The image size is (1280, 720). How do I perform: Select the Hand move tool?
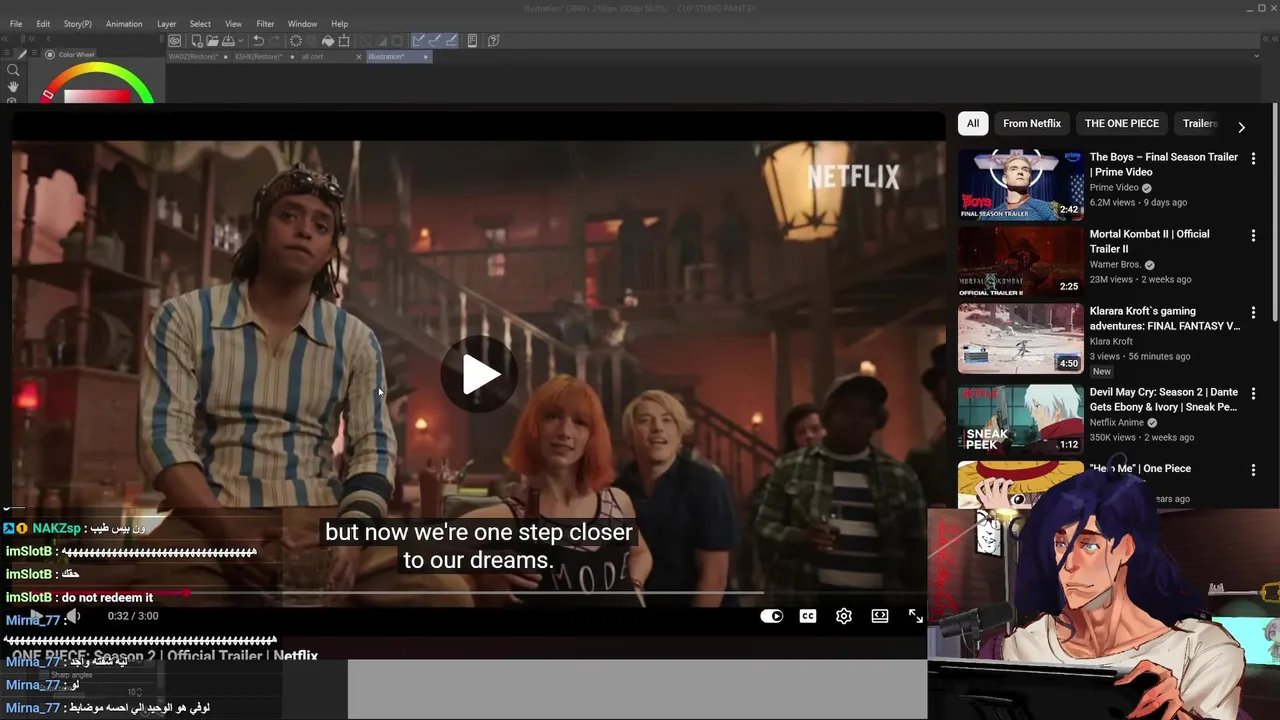pyautogui.click(x=13, y=87)
